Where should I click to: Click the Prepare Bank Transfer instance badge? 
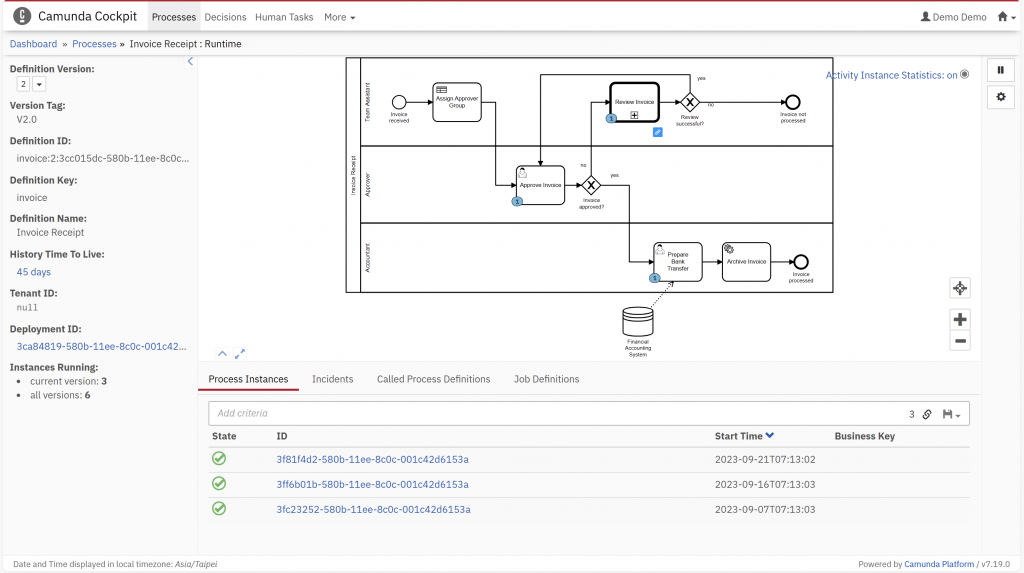pos(655,278)
